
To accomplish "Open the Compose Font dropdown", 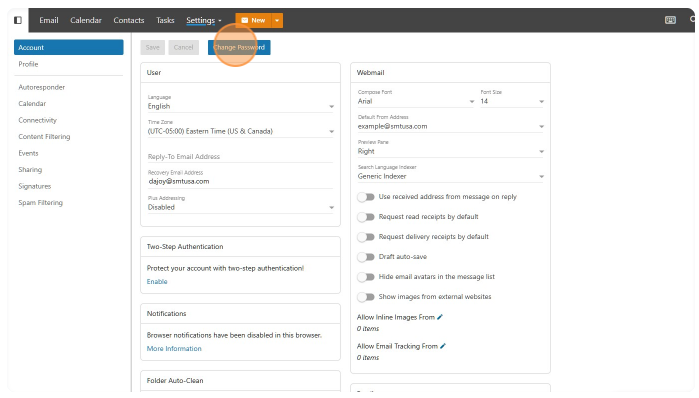I will pos(415,101).
